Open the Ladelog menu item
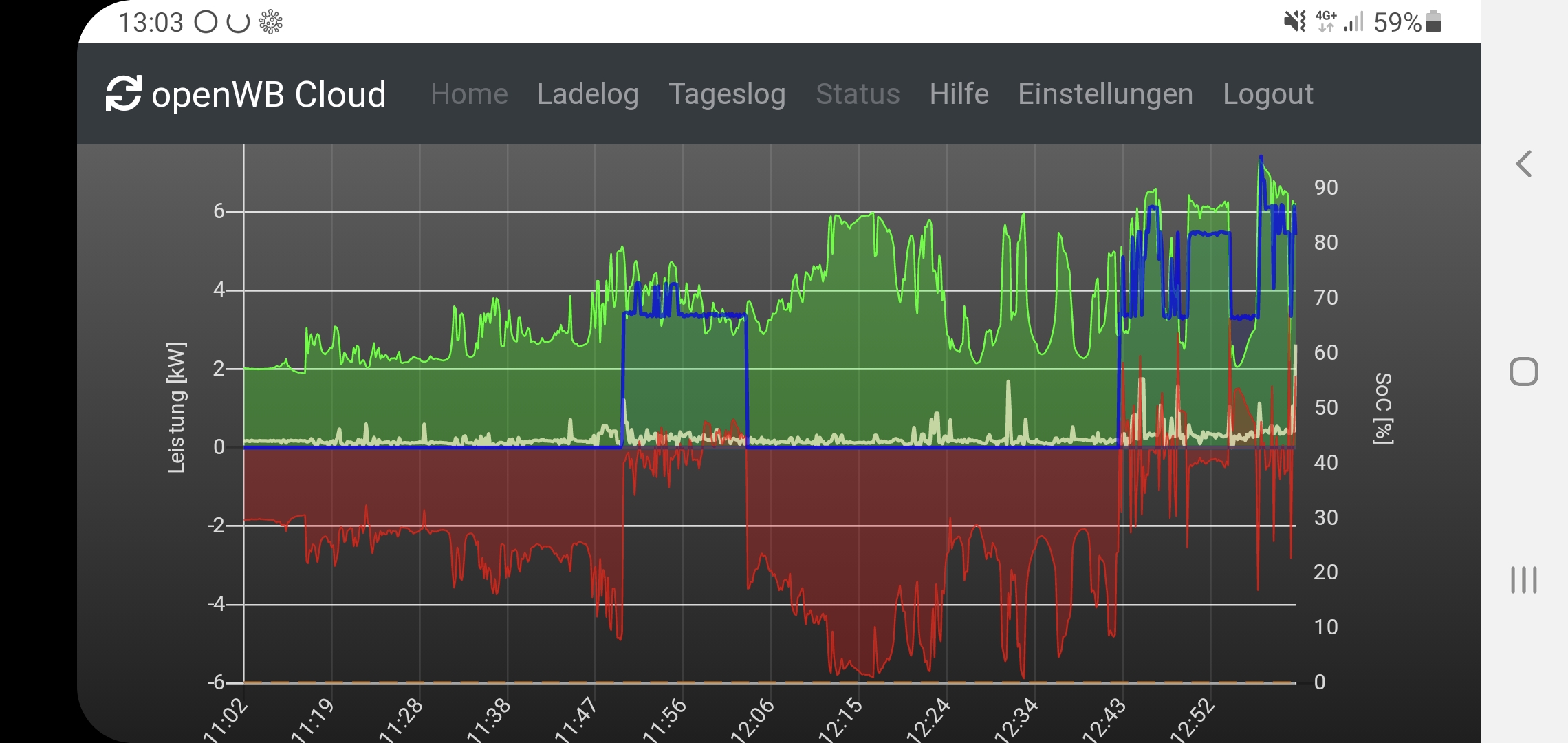The width and height of the screenshot is (1568, 743). (x=587, y=94)
